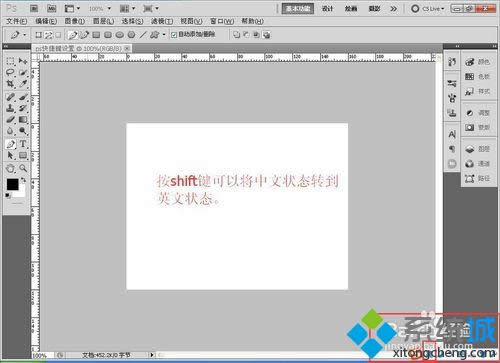Select the Gradient tool
The width and height of the screenshot is (500, 363).
click(x=23, y=119)
